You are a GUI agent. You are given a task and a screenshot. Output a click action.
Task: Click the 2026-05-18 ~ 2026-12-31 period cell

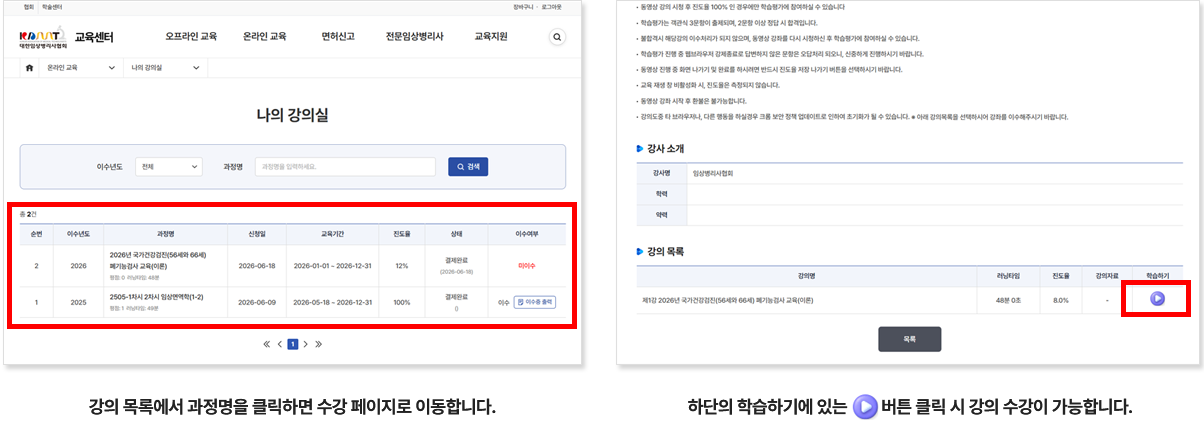coord(331,301)
